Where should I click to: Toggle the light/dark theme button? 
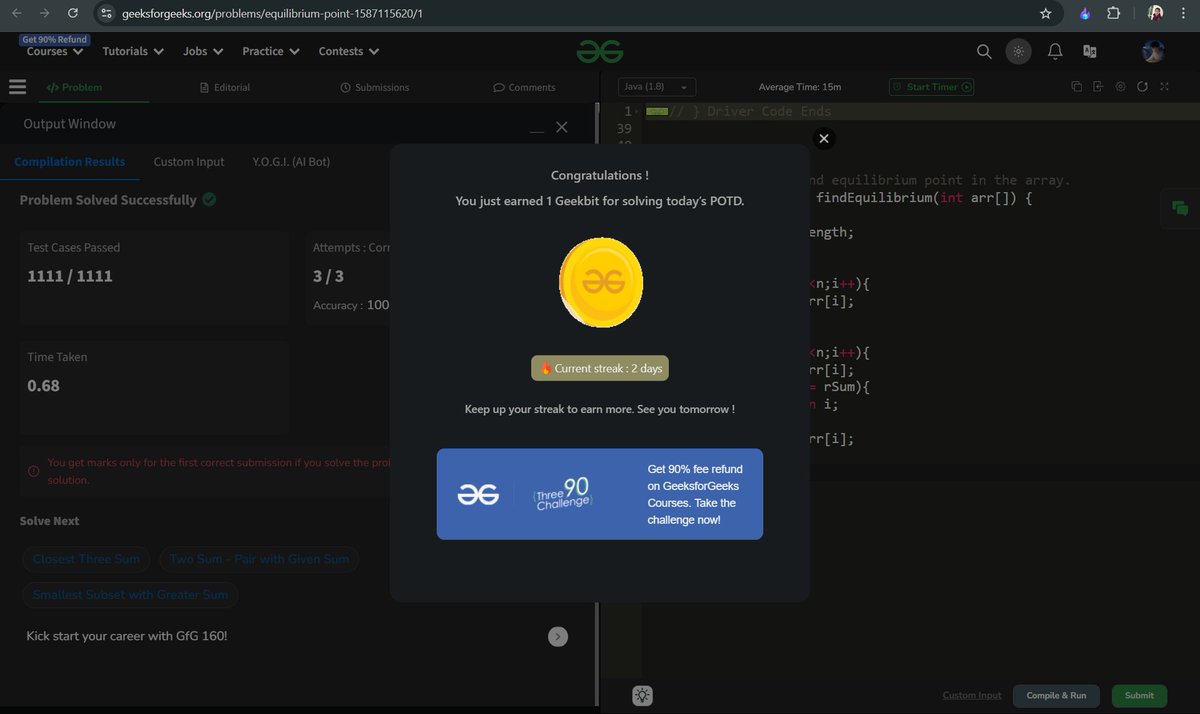tap(1018, 51)
